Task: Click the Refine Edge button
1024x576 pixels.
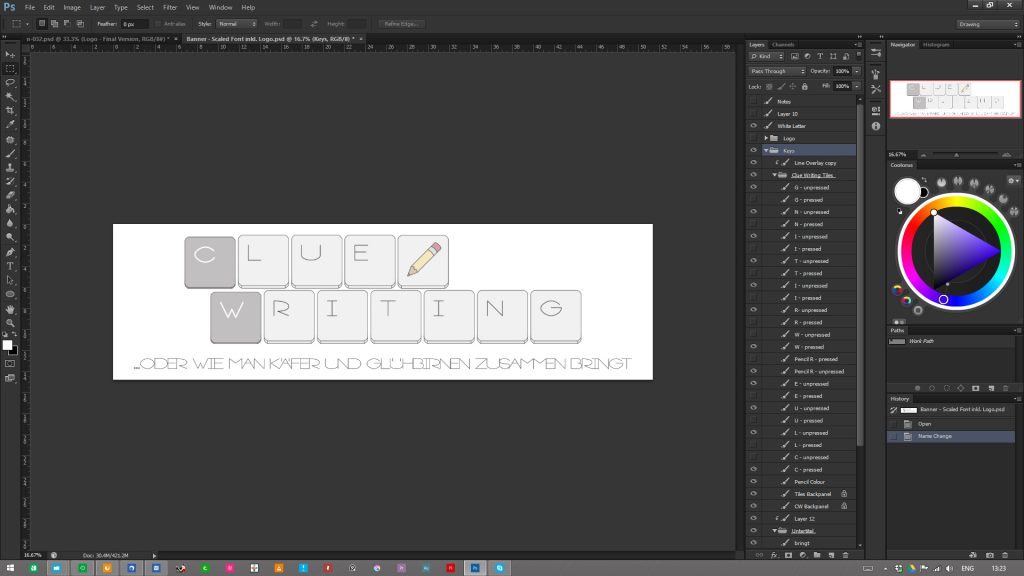Action: coord(400,23)
